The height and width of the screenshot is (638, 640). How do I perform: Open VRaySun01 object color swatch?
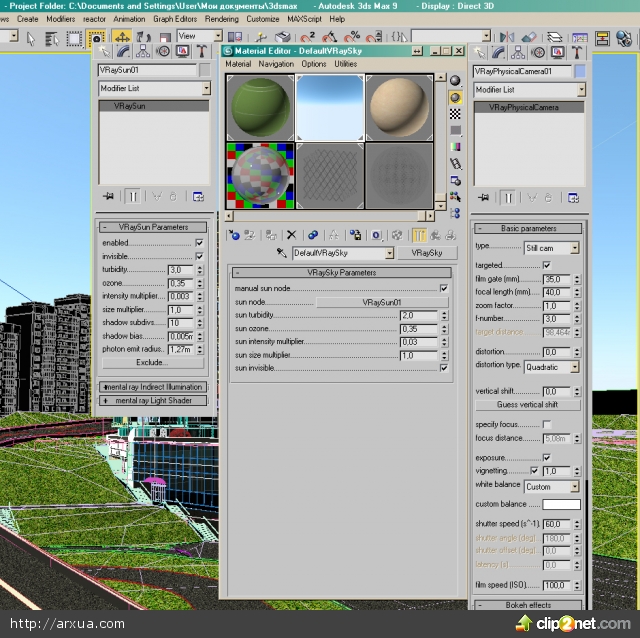[x=204, y=70]
